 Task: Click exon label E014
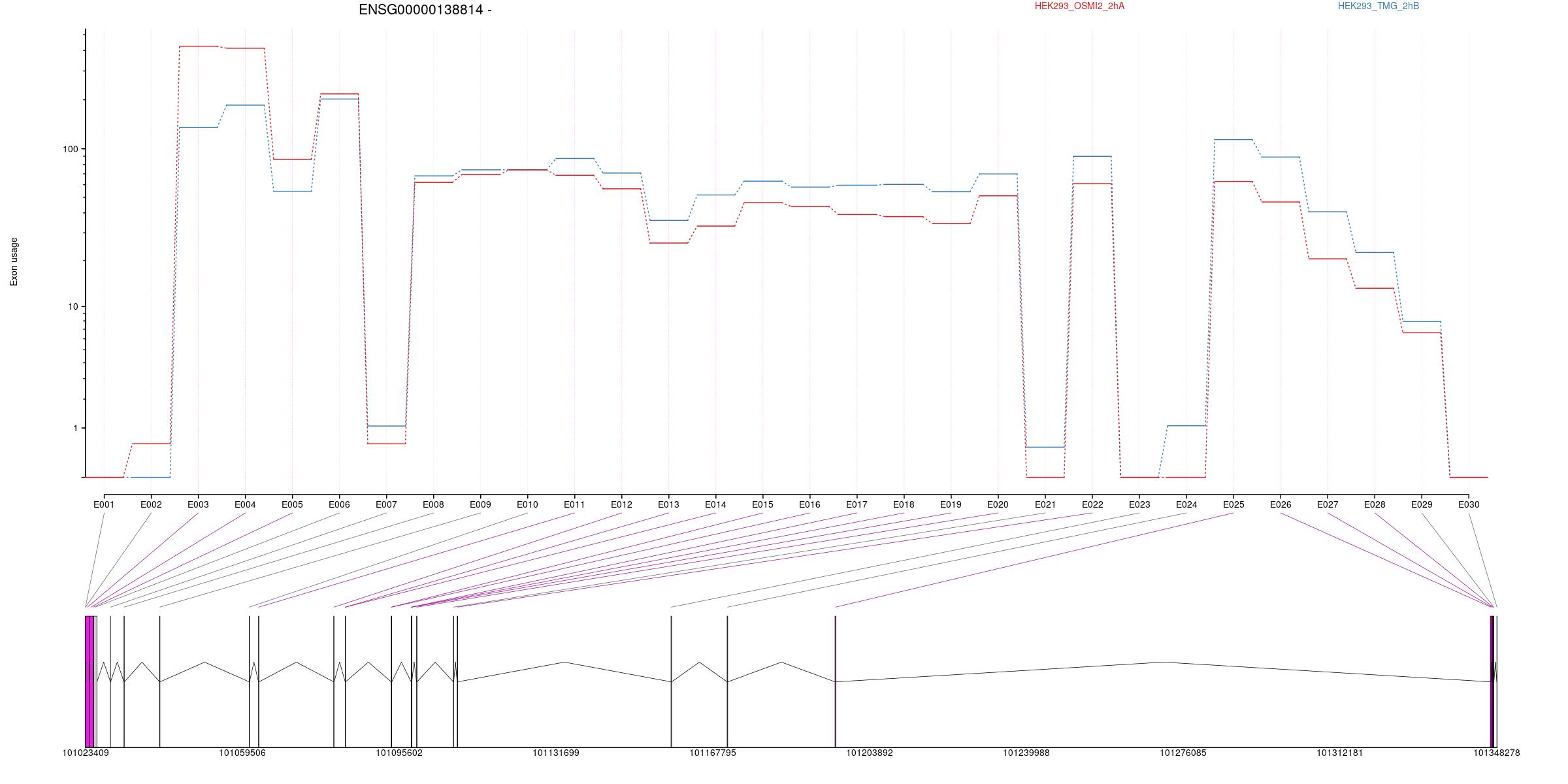click(x=715, y=504)
